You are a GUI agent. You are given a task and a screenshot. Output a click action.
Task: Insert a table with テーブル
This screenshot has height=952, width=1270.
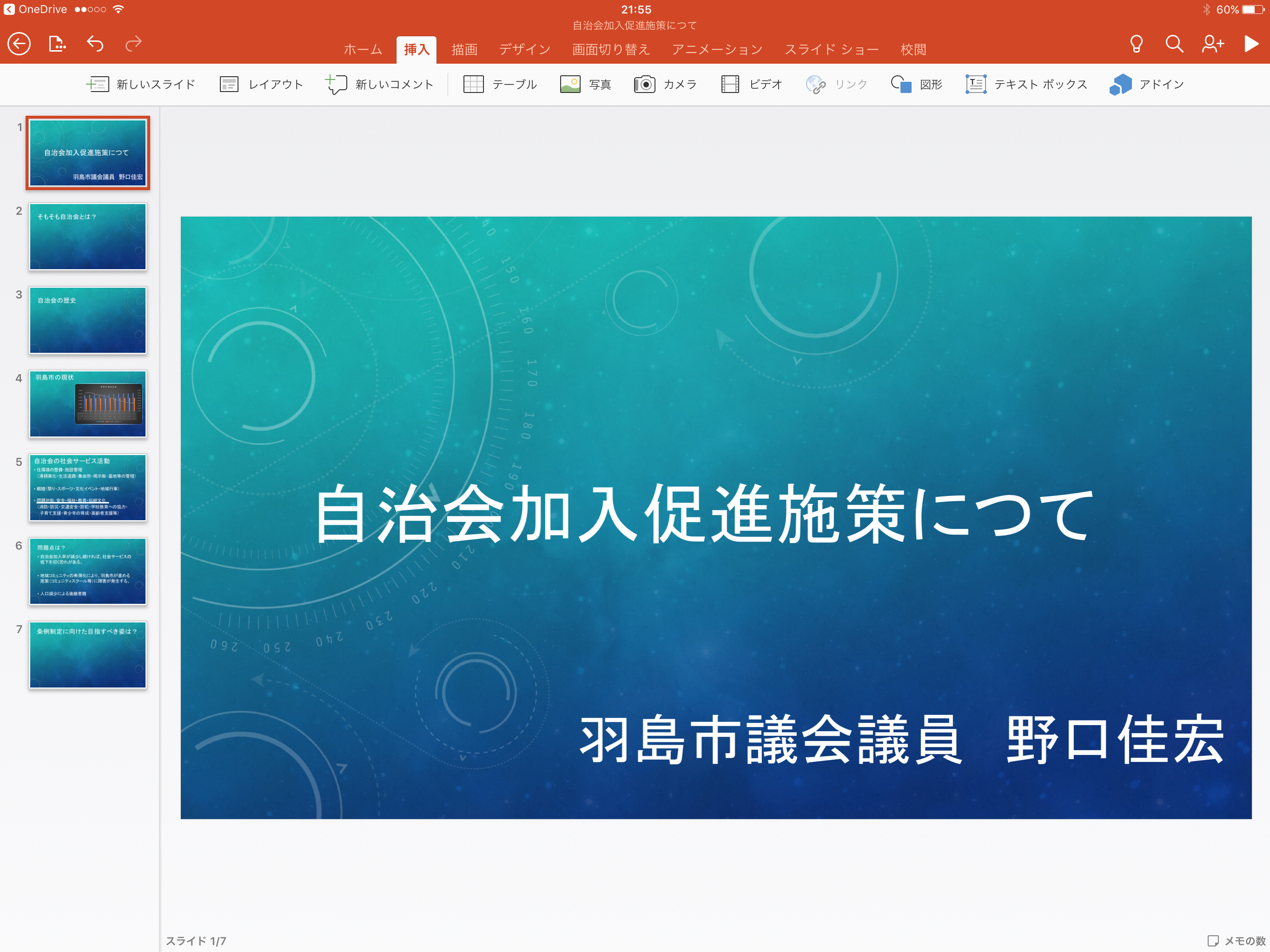click(500, 85)
